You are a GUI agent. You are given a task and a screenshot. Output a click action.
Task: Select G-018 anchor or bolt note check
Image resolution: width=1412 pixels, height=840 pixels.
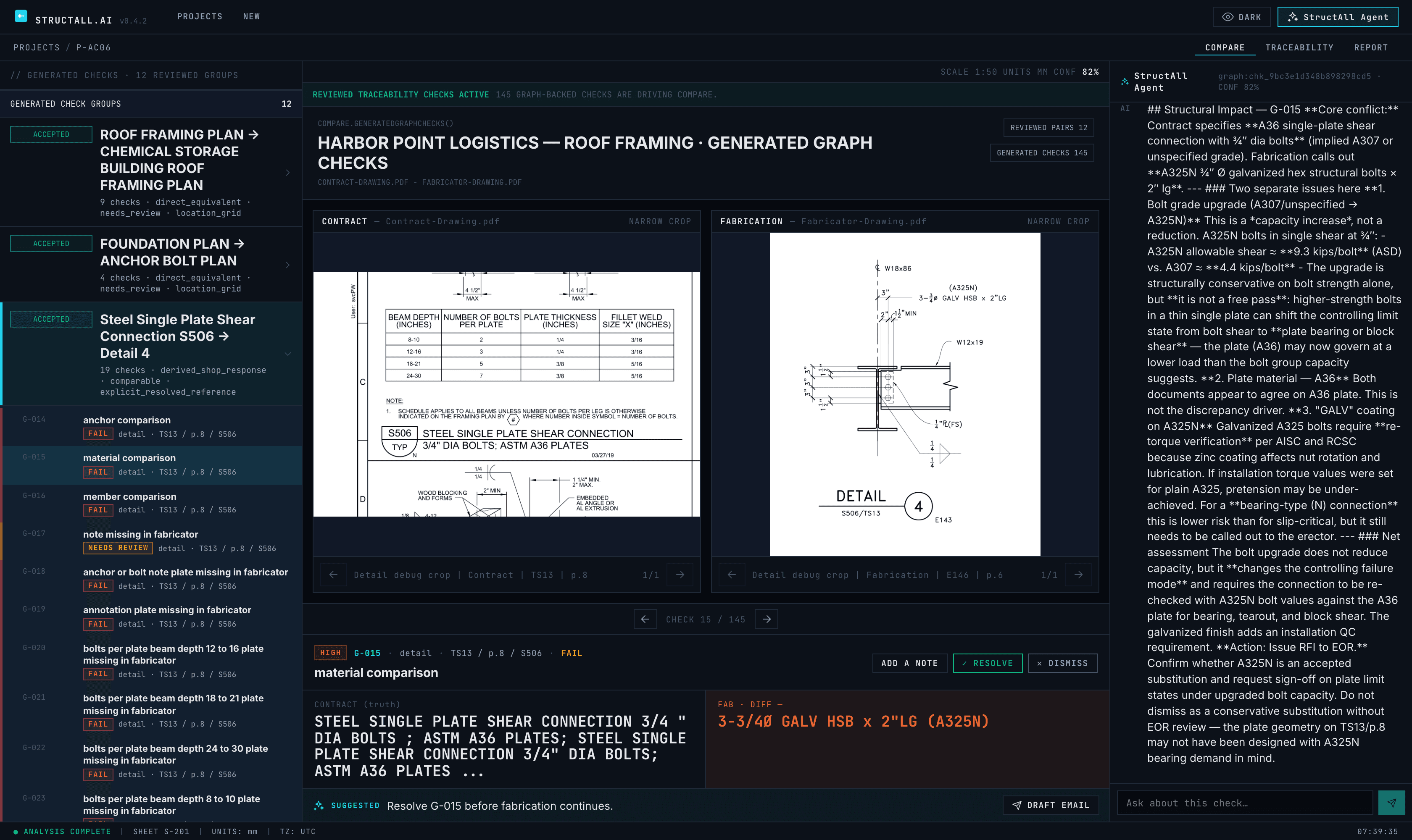coord(152,578)
